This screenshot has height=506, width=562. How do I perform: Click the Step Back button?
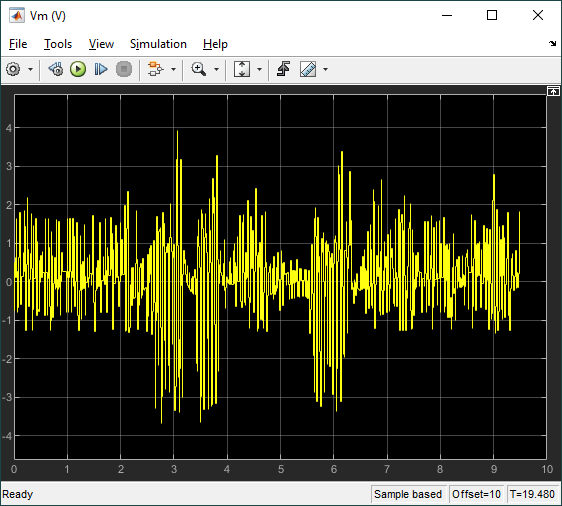point(56,69)
